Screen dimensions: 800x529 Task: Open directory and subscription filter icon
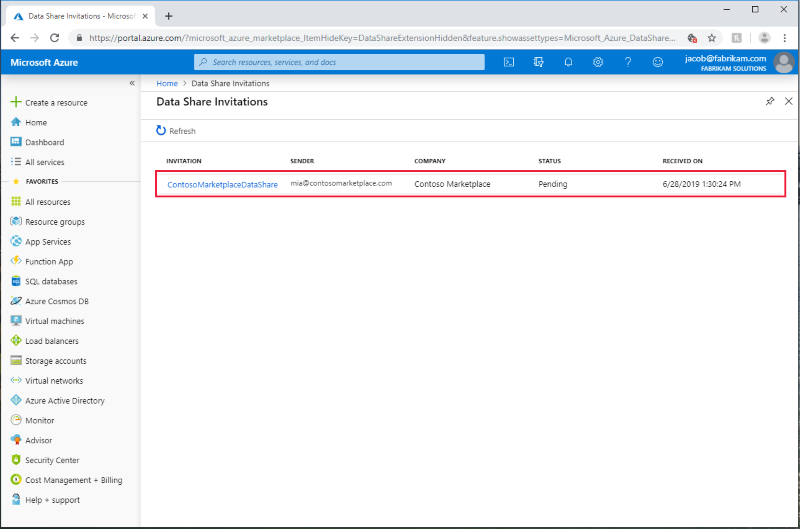tap(538, 62)
